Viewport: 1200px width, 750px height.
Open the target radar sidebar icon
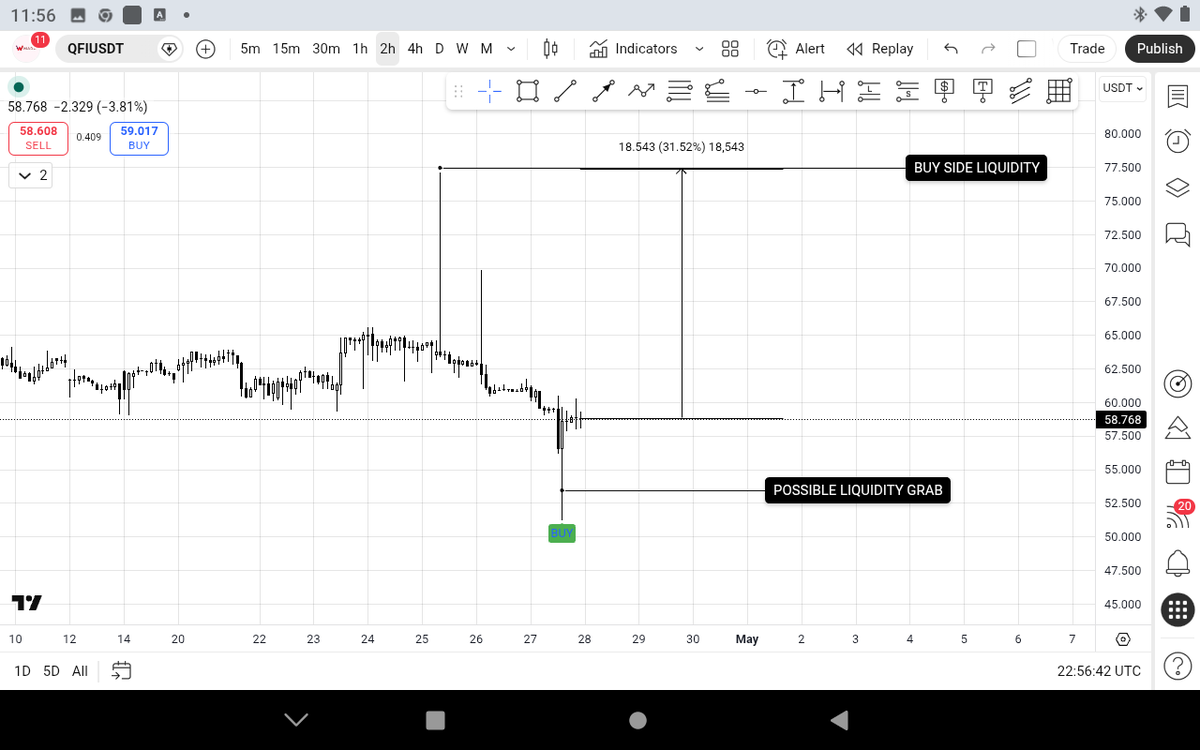pos(1177,383)
